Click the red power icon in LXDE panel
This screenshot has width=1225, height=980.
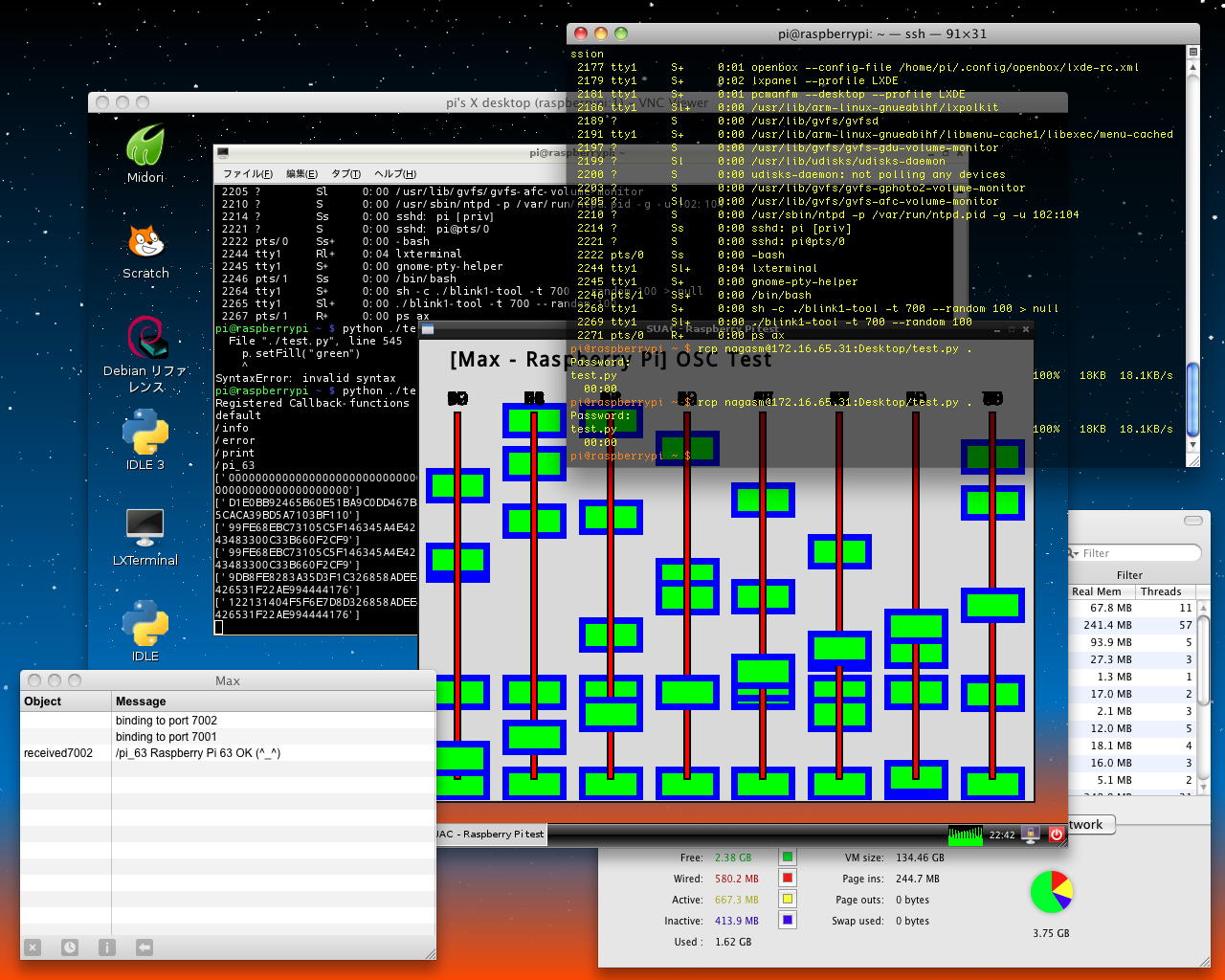pos(1056,835)
